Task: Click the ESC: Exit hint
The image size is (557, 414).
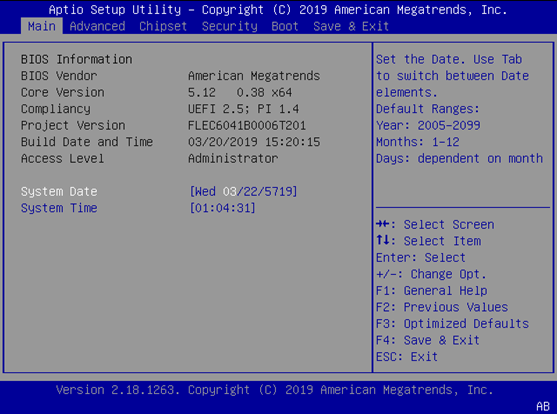Action: (x=407, y=356)
